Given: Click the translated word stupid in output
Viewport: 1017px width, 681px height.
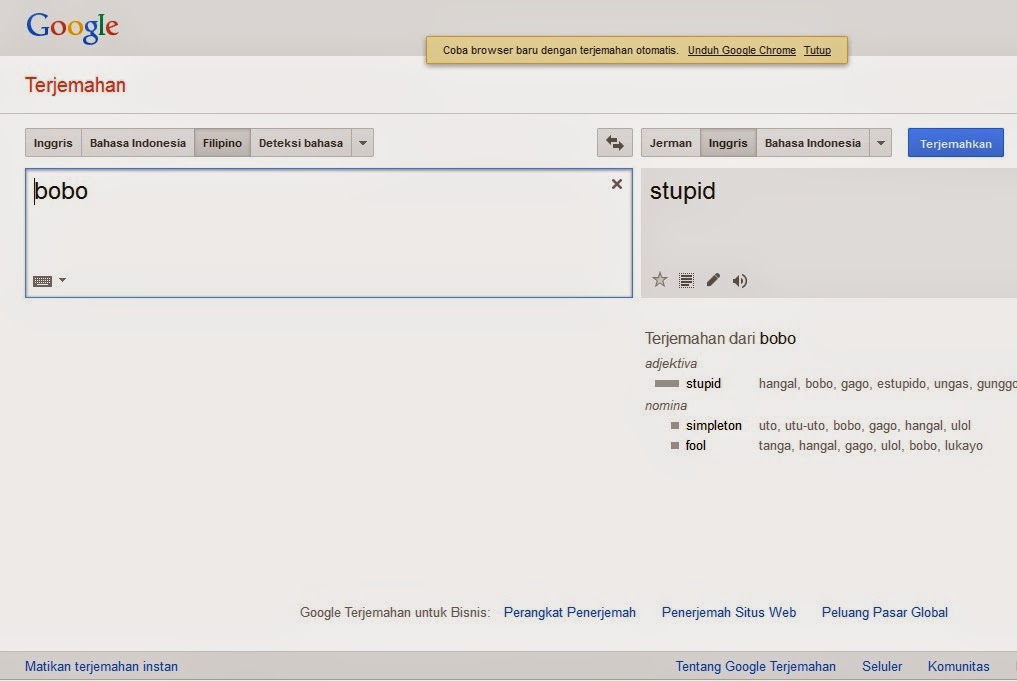Looking at the screenshot, I should (x=682, y=191).
